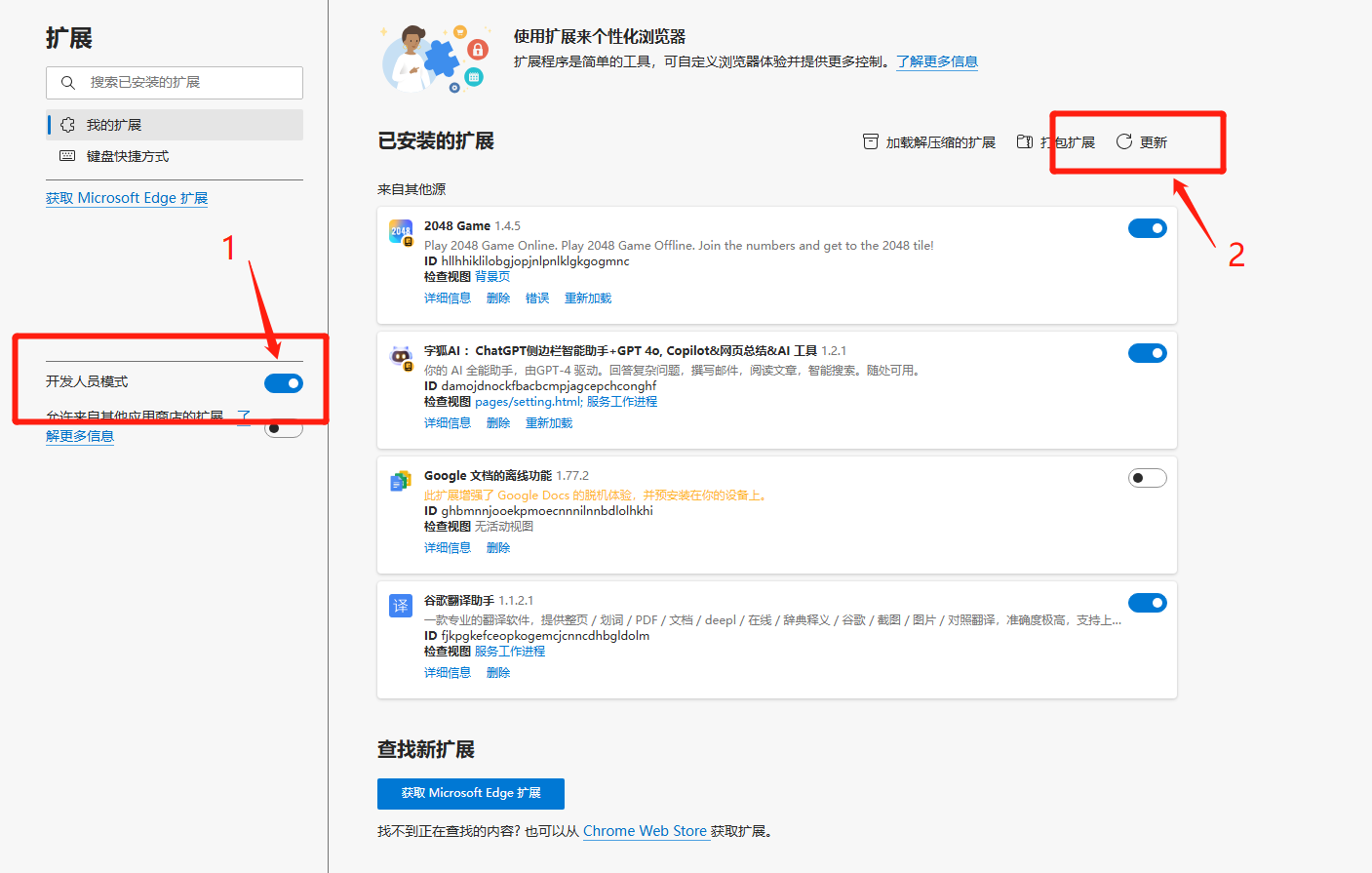Click the 打包扩展 button
This screenshot has height=873, width=1372.
coord(1056,142)
